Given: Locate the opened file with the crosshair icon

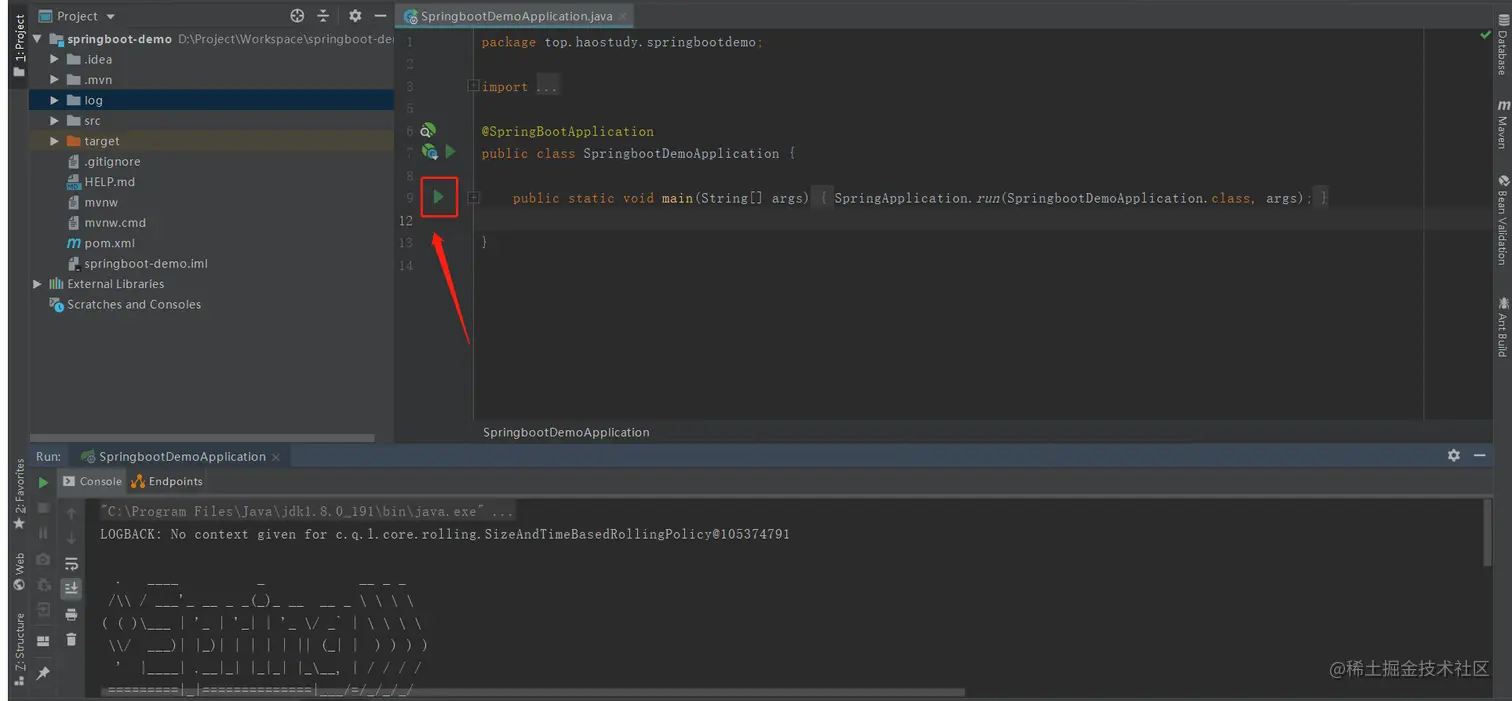Looking at the screenshot, I should (297, 16).
